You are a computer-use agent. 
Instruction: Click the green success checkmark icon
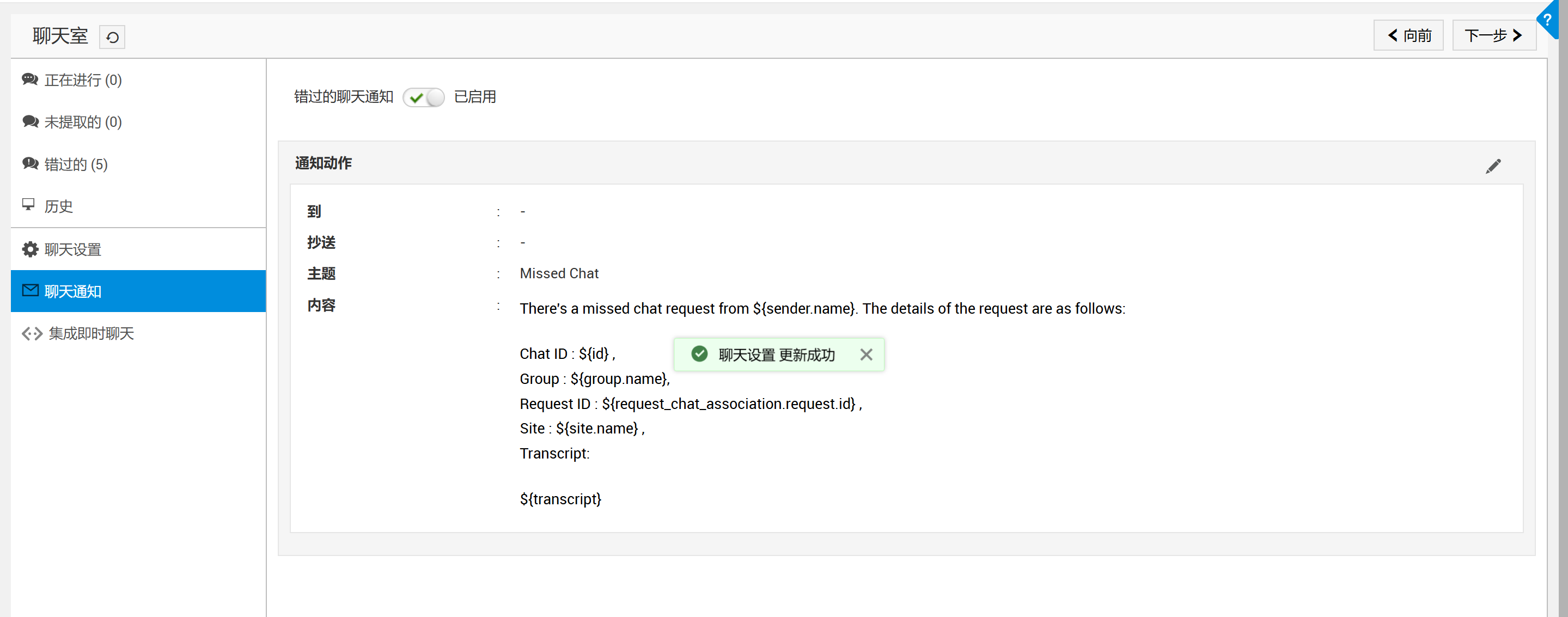(x=699, y=354)
